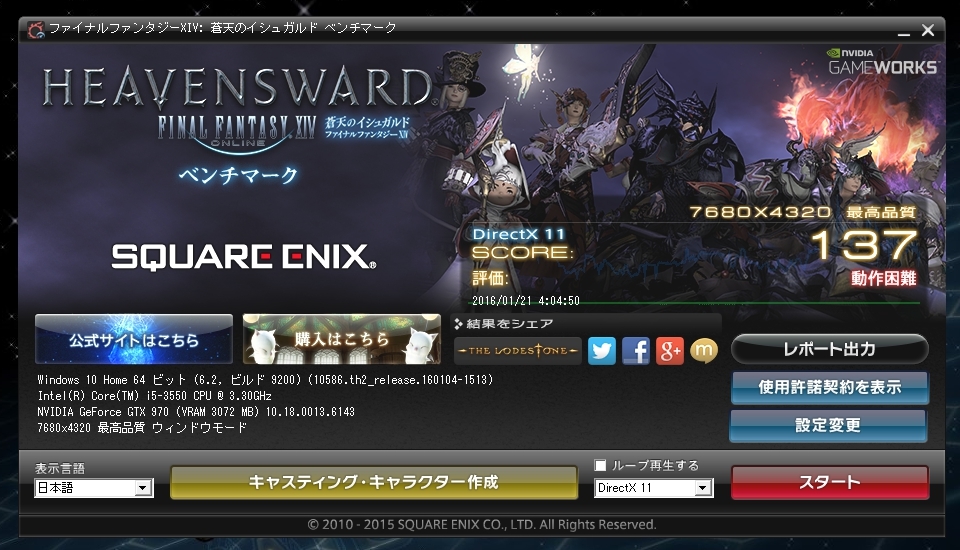Share the result on Facebook

636,351
